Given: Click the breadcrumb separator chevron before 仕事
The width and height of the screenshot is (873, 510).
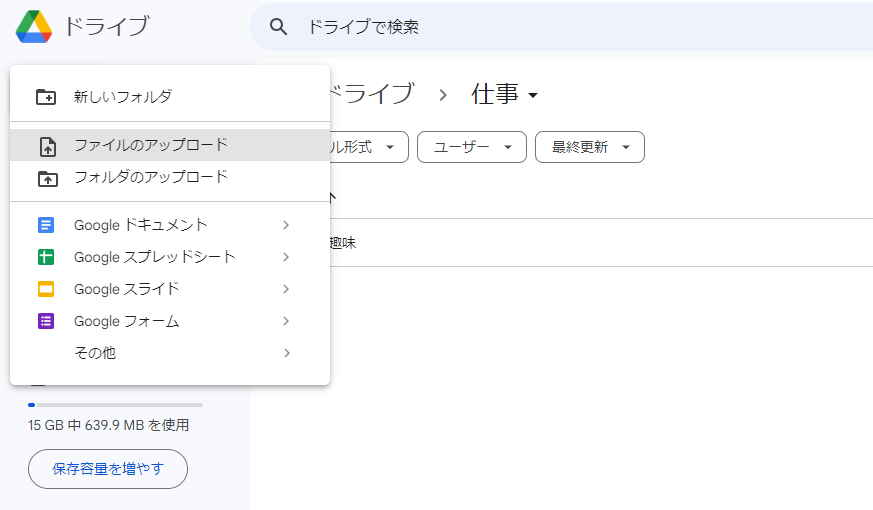Looking at the screenshot, I should click(x=443, y=95).
